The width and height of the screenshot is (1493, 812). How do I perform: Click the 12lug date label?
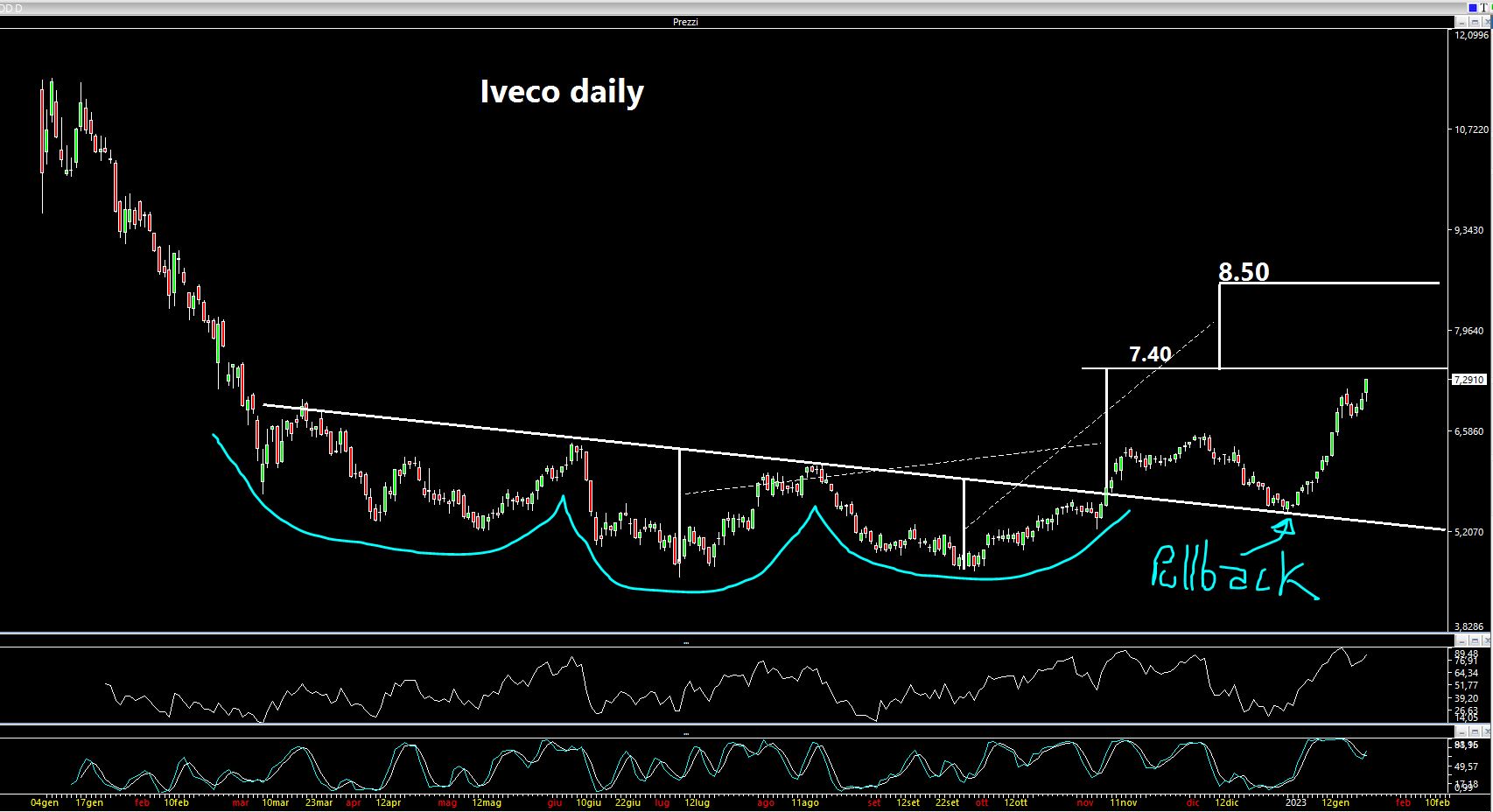coord(697,802)
